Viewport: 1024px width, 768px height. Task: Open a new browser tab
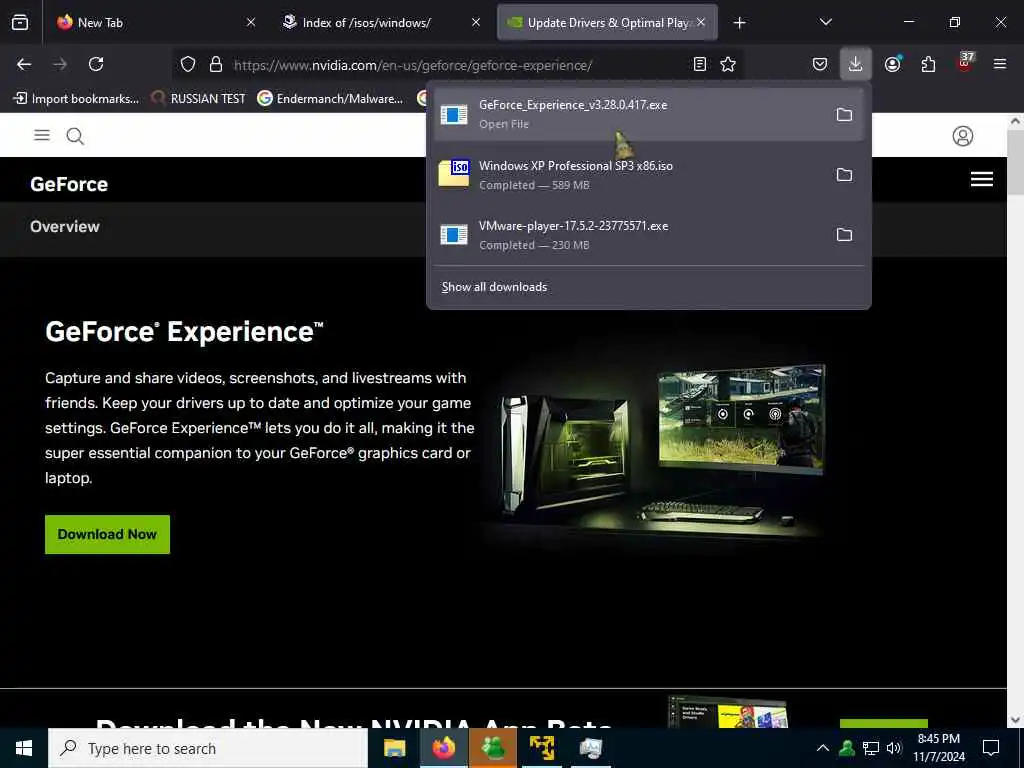click(x=739, y=23)
